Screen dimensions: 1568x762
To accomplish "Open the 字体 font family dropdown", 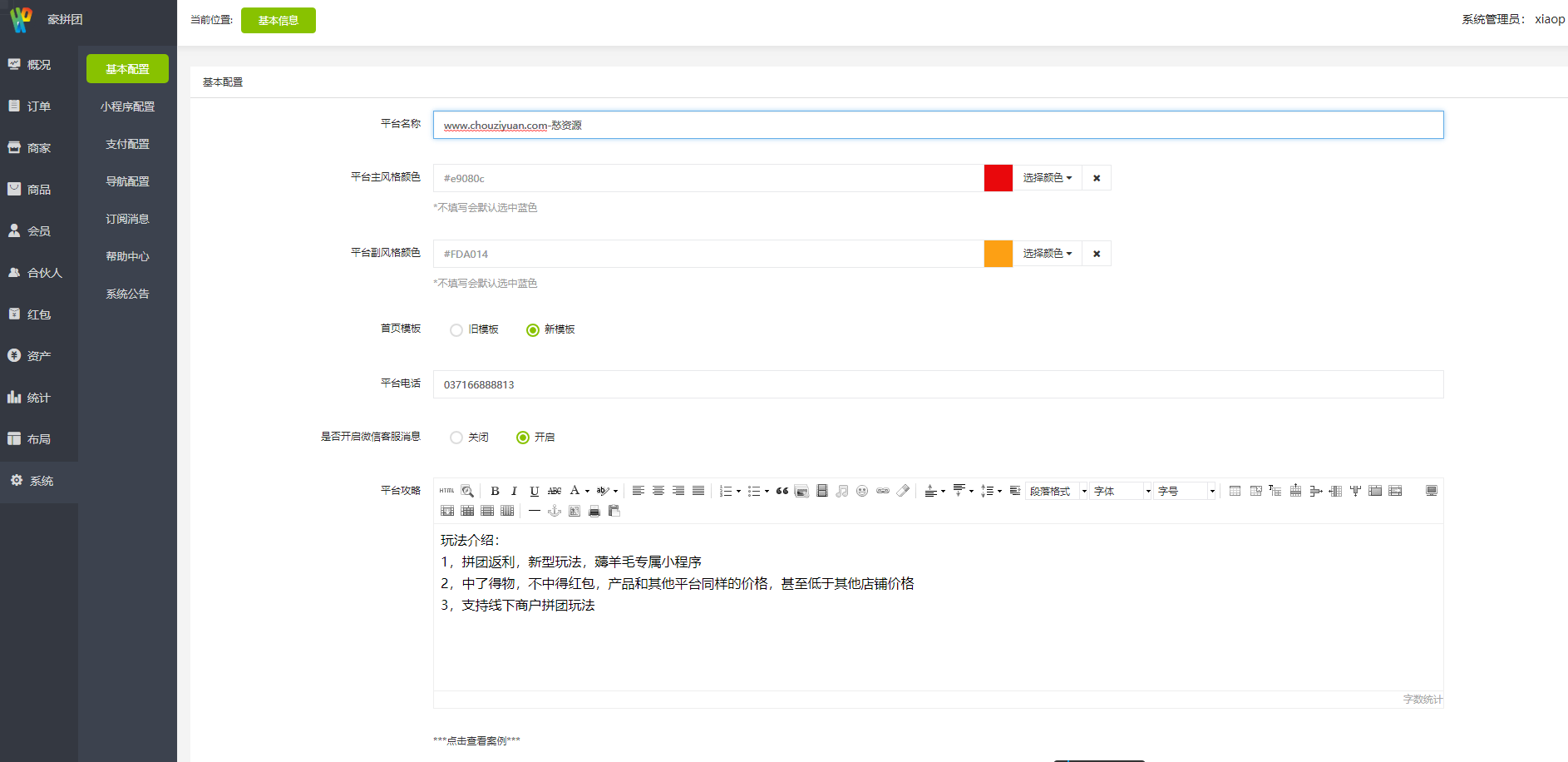I will coord(1122,491).
